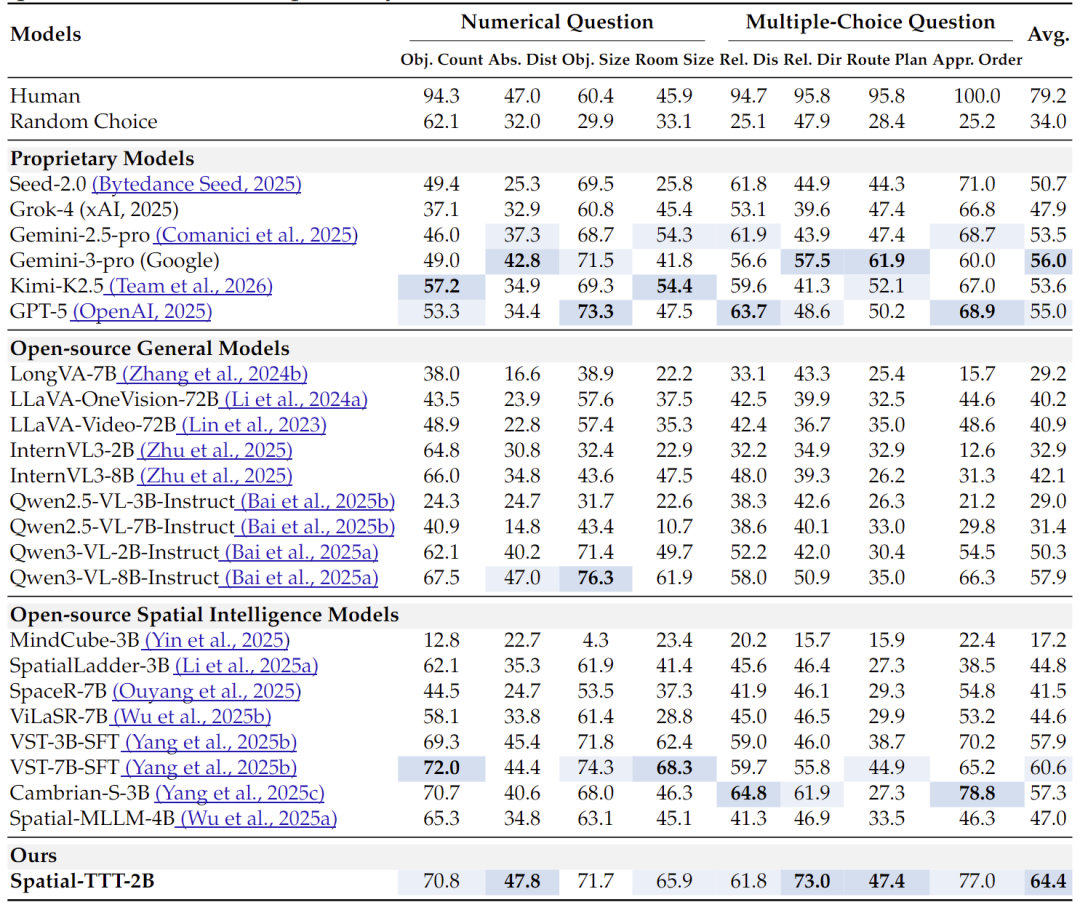The height and width of the screenshot is (913, 1080).
Task: Click the 10.7 Qwen2.5-VL-7B Room Size value
Action: [x=674, y=527]
